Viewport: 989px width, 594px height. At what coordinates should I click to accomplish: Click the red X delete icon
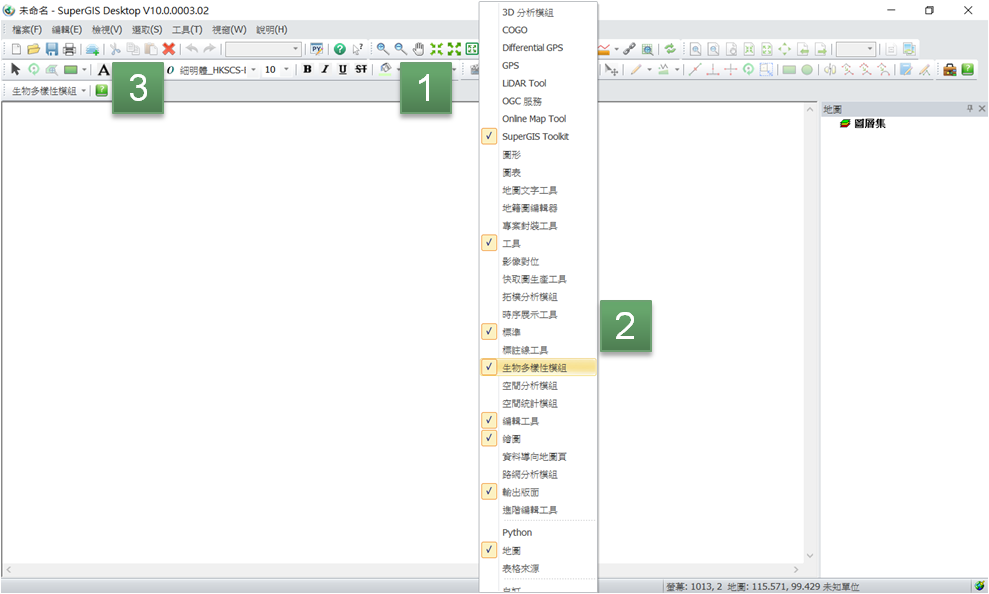pos(169,49)
